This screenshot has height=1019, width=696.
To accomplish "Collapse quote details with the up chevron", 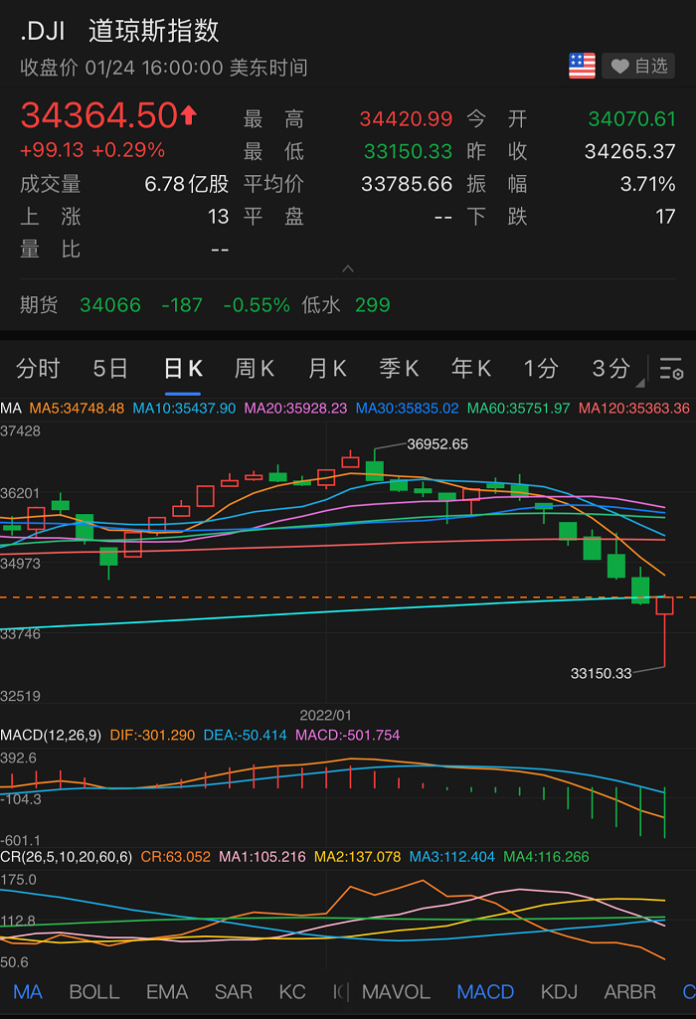I will pyautogui.click(x=348, y=268).
